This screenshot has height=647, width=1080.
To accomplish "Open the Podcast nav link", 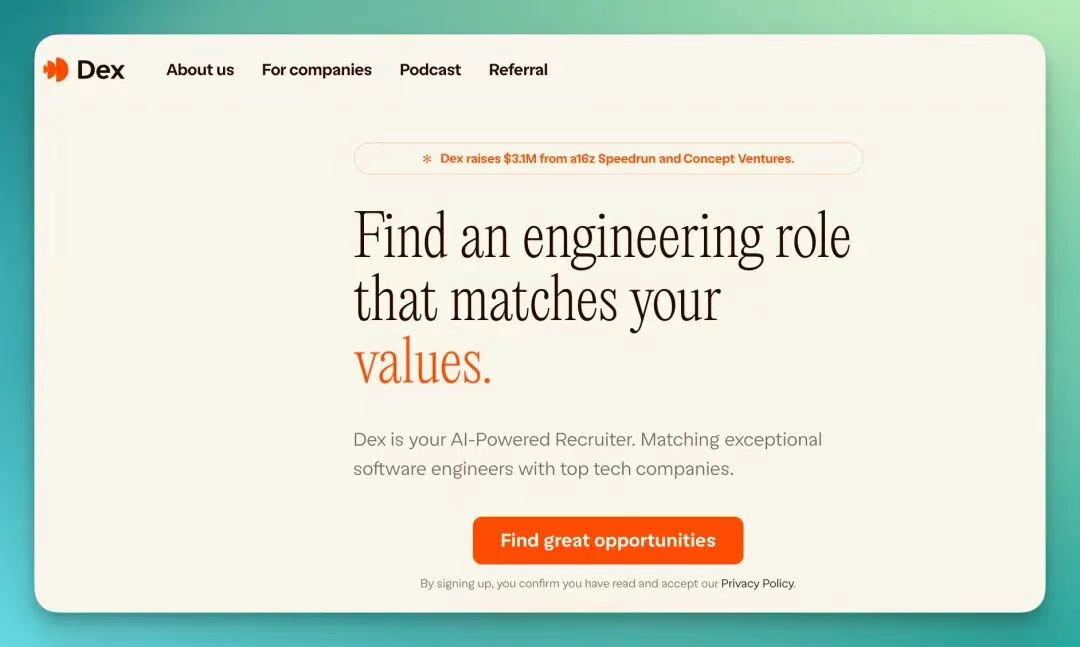I will [430, 70].
